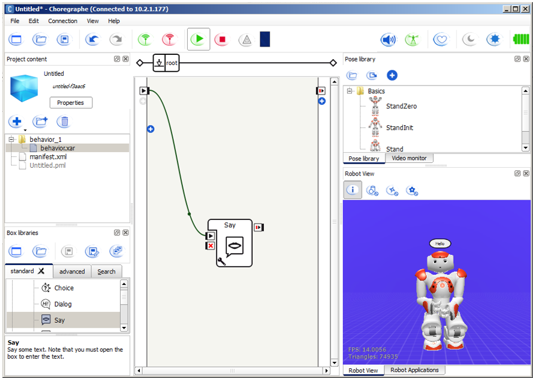Screen dimensions: 534x382
Task: Close the Project content panel
Action: (126, 59)
